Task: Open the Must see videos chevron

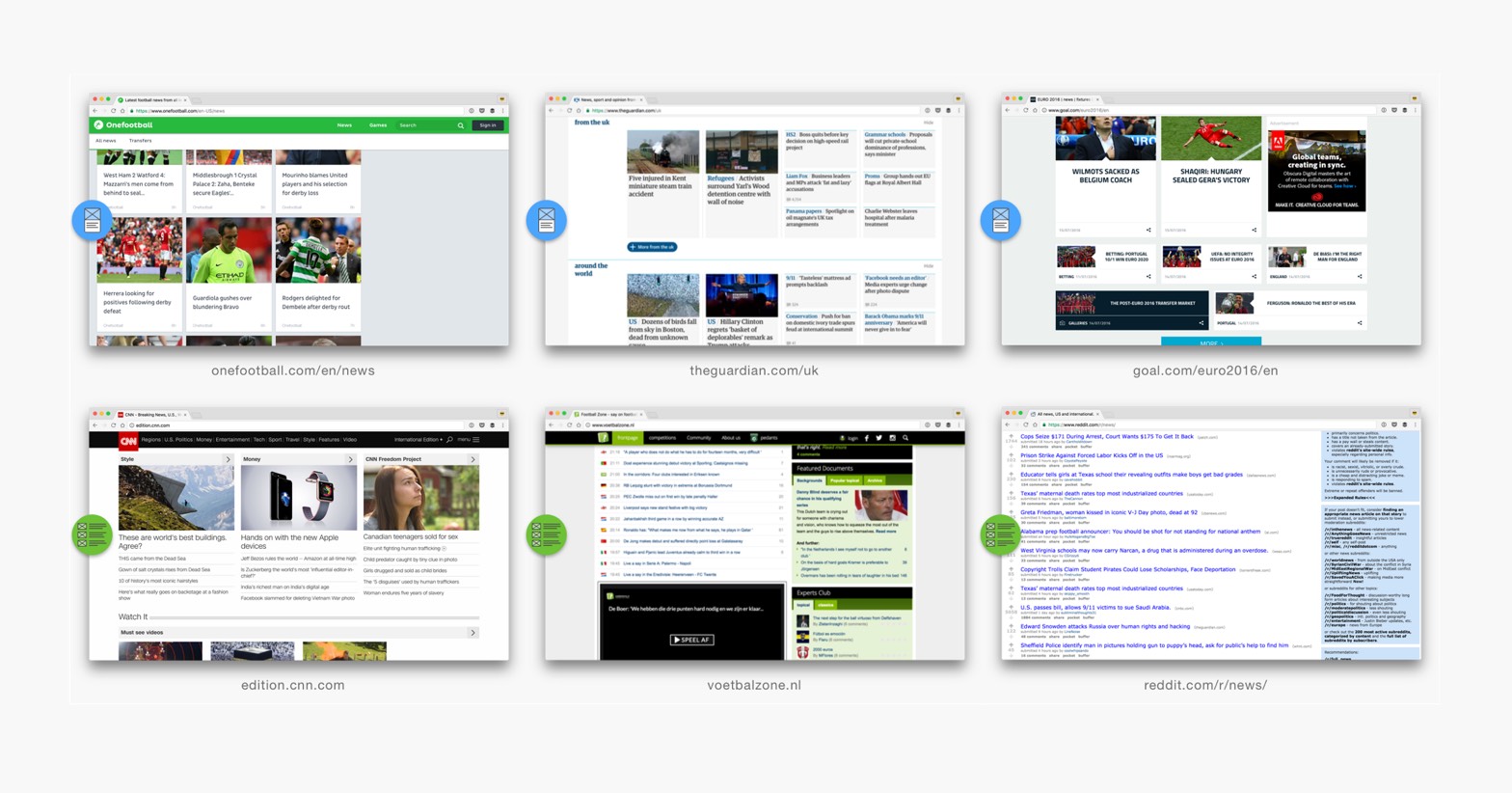Action: [x=472, y=633]
